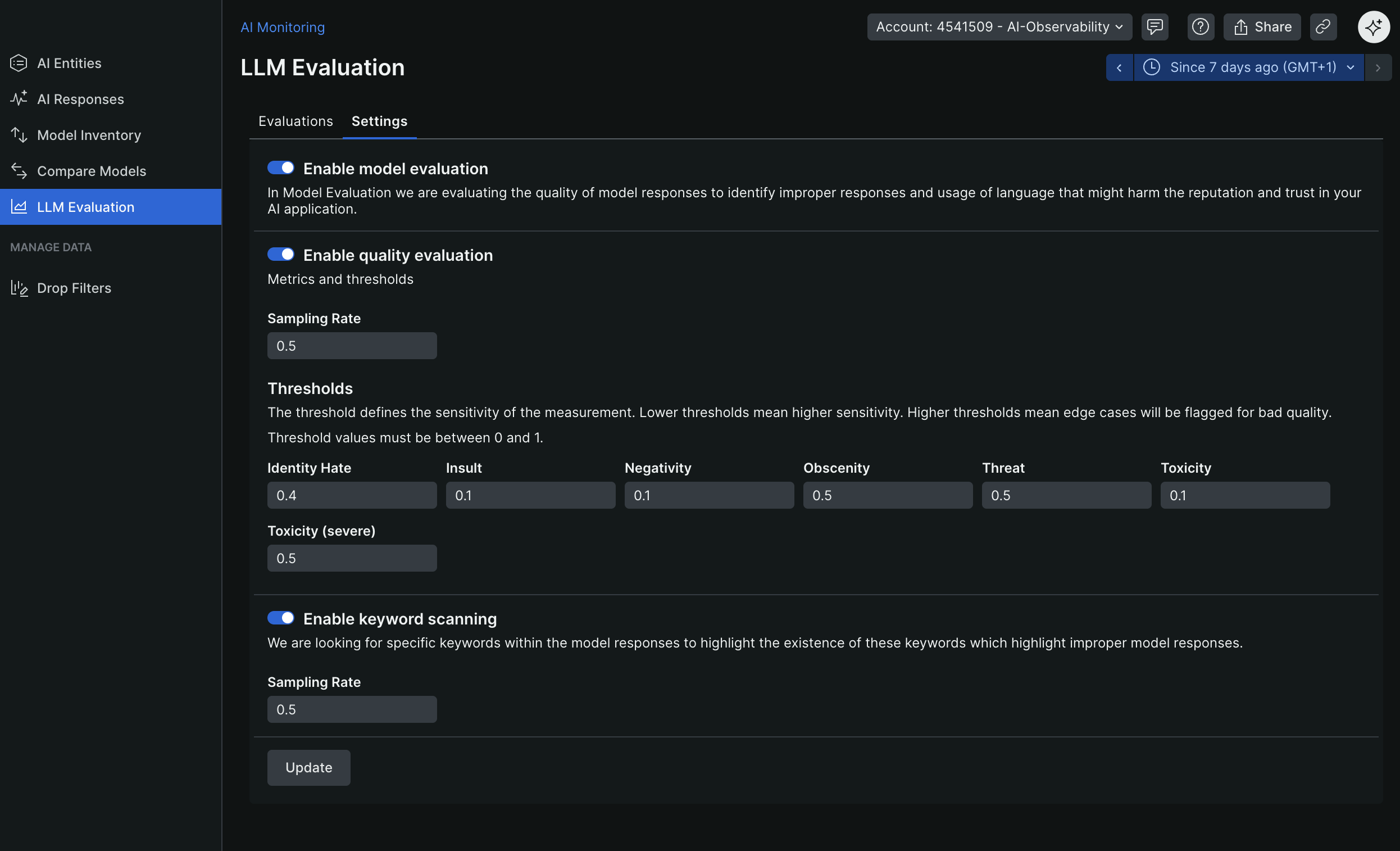Viewport: 1400px width, 851px height.
Task: Open the Compare Models view
Action: [x=92, y=170]
